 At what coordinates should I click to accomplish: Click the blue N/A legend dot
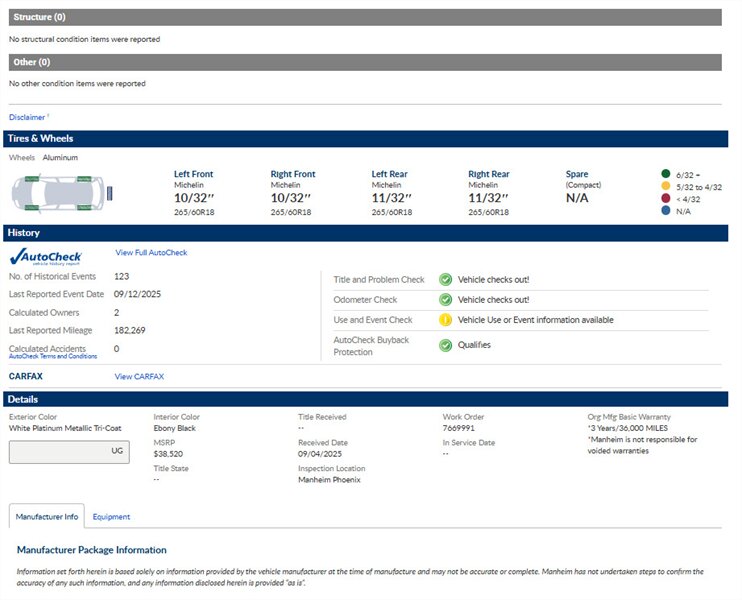666,211
